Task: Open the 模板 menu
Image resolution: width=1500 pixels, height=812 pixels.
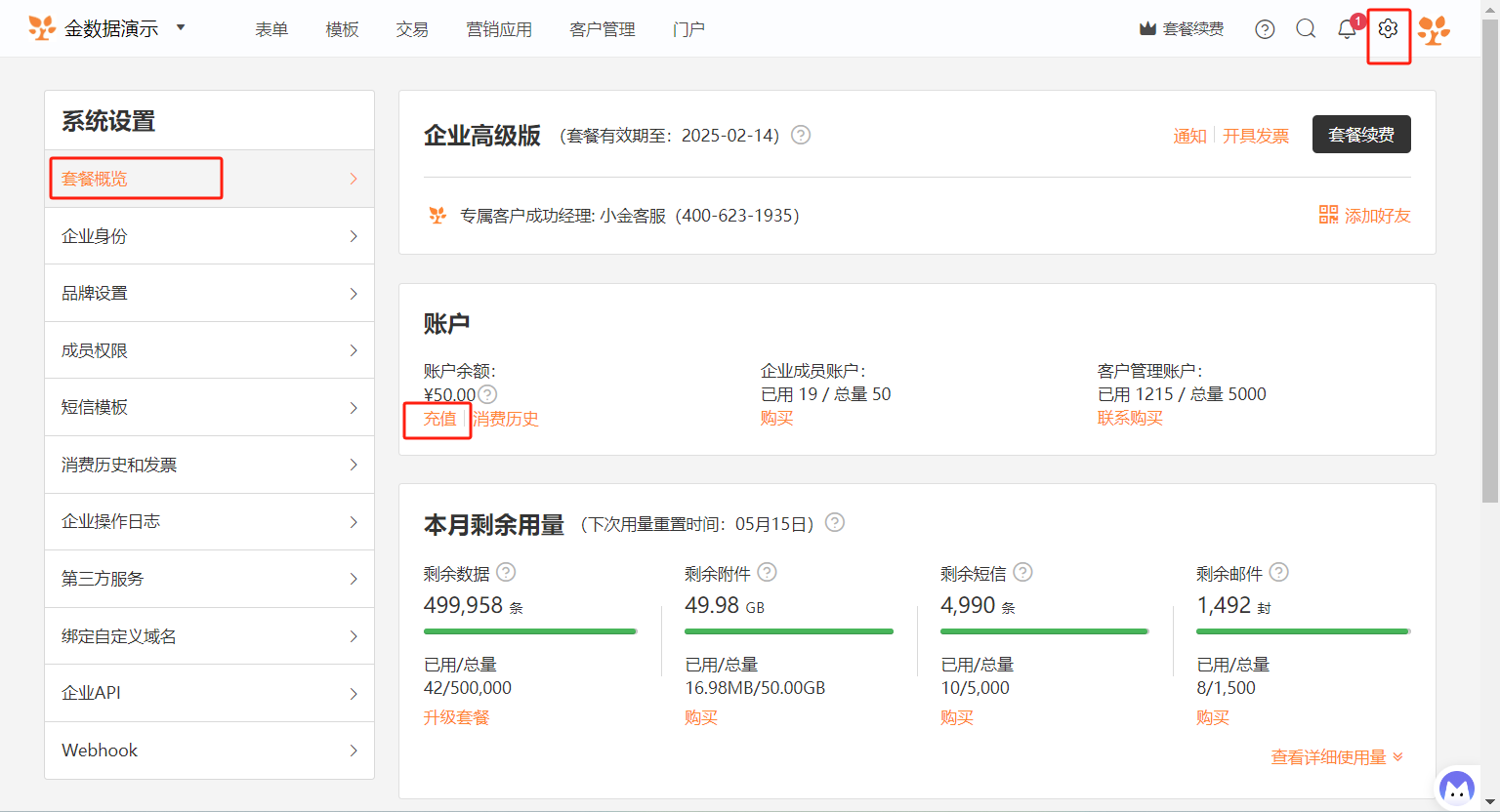Action: point(342,29)
